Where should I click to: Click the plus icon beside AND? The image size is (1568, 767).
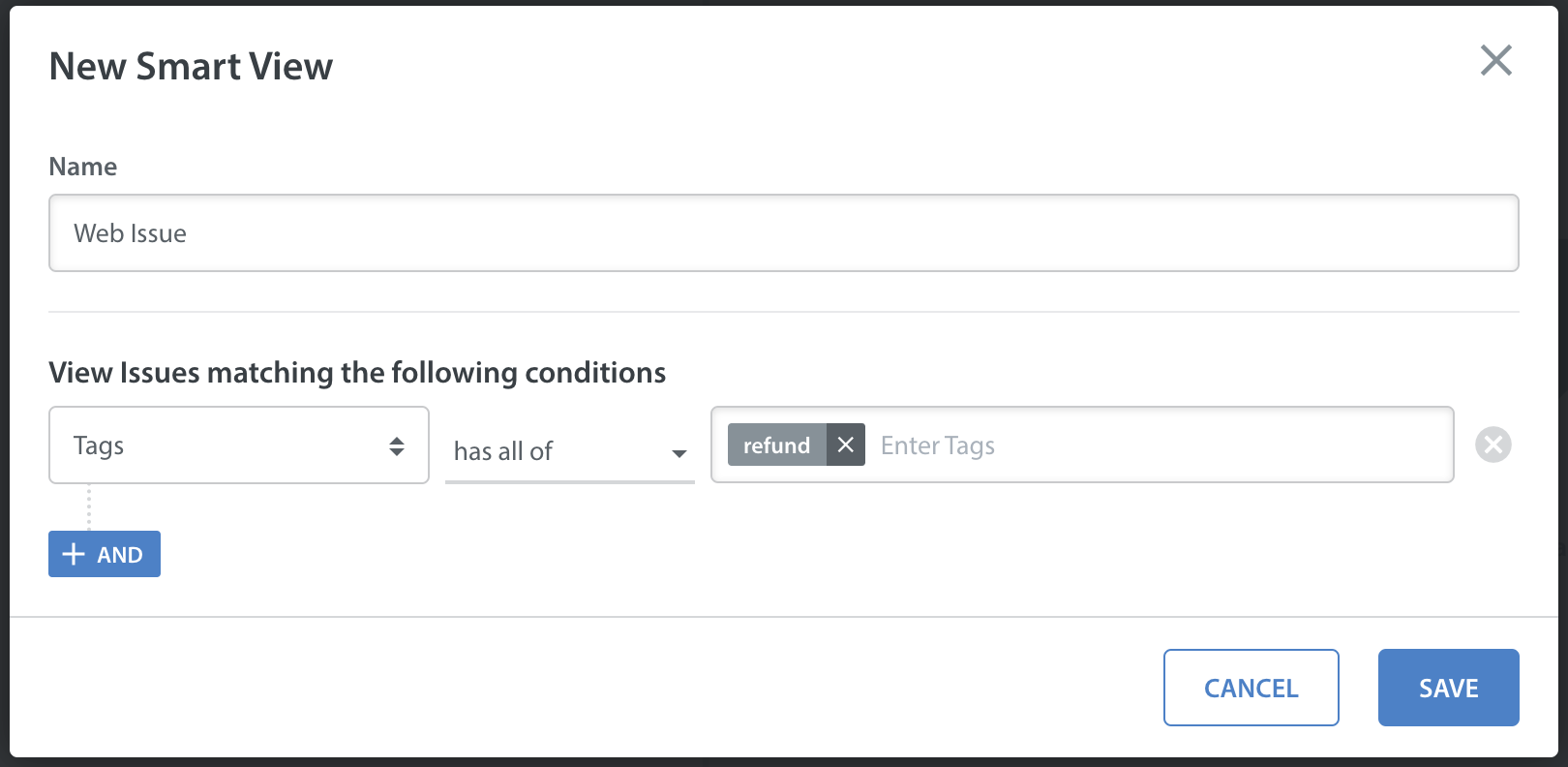pyautogui.click(x=74, y=554)
